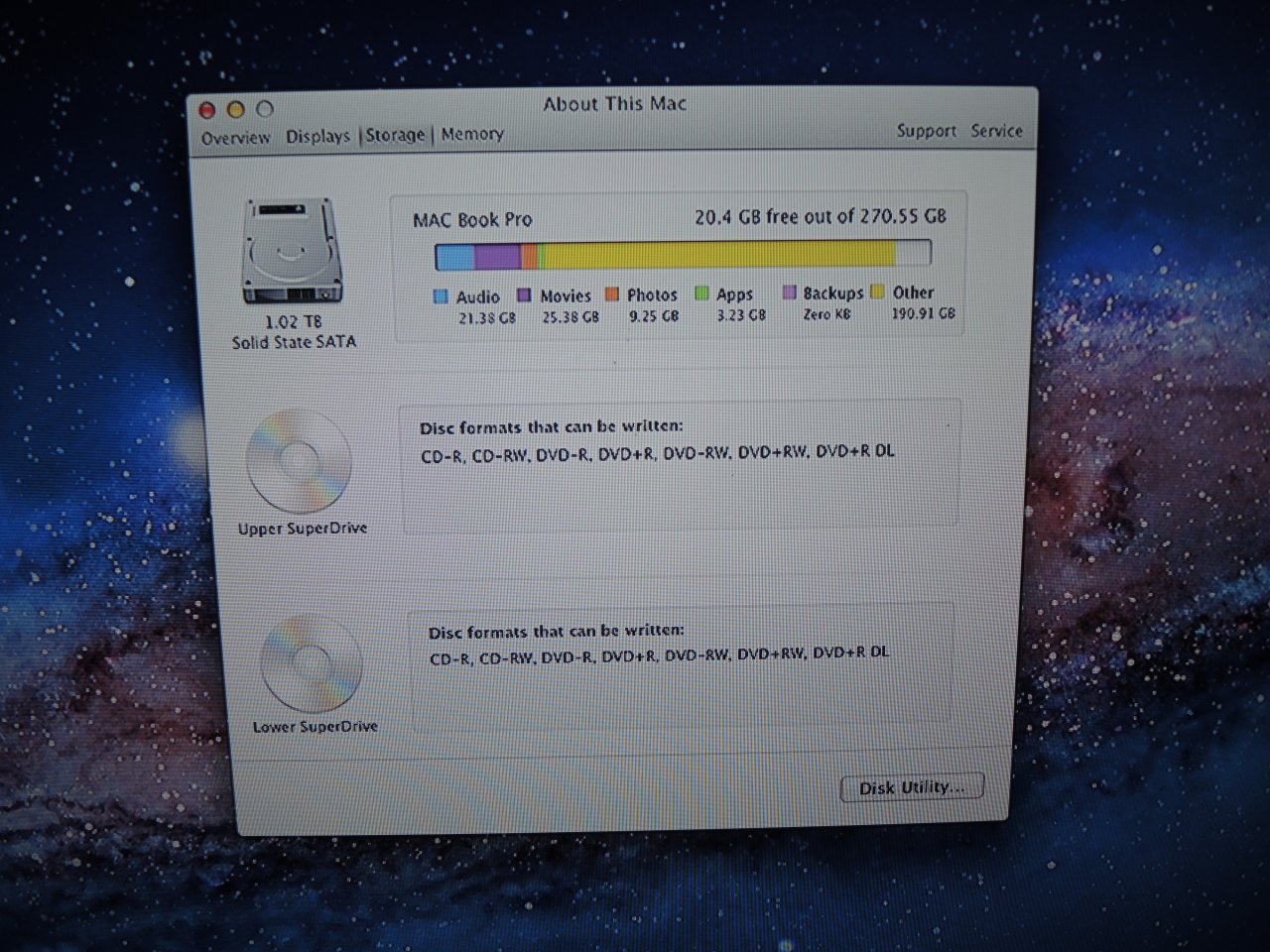This screenshot has height=952, width=1270.
Task: Click the blue Audio segment of storage bar
Action: click(454, 257)
